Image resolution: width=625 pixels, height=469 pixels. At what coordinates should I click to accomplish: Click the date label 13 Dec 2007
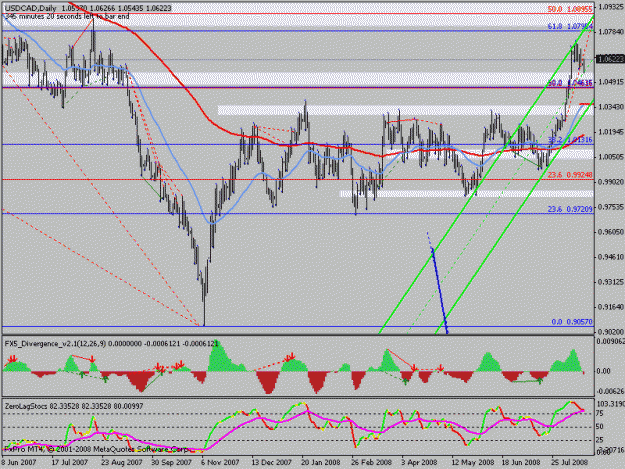(271, 463)
